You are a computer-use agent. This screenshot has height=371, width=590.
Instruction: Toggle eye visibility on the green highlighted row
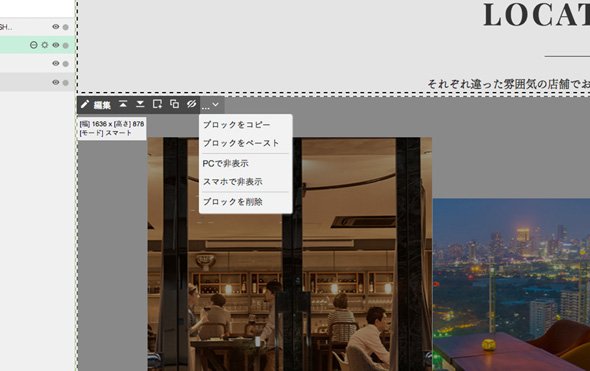[56, 45]
